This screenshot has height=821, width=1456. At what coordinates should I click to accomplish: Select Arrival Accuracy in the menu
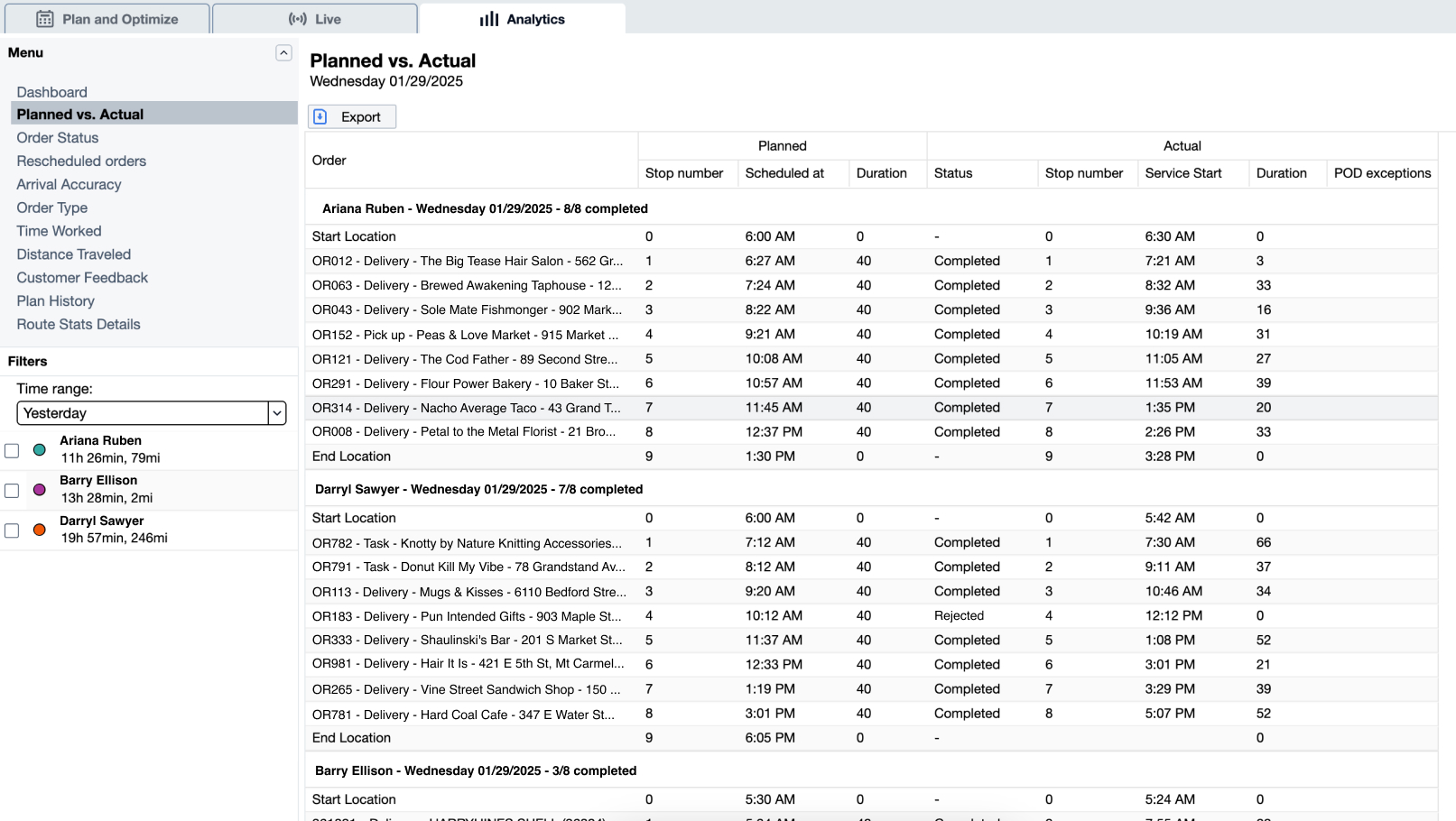[x=69, y=184]
